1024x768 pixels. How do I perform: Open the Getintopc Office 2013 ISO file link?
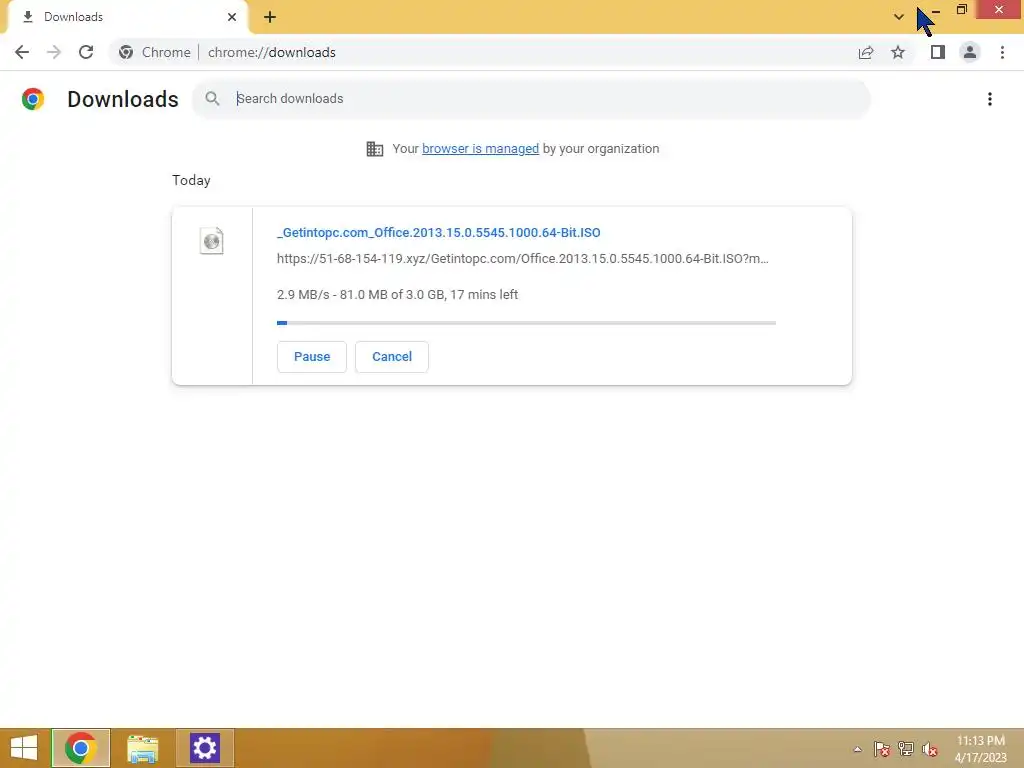(x=438, y=232)
